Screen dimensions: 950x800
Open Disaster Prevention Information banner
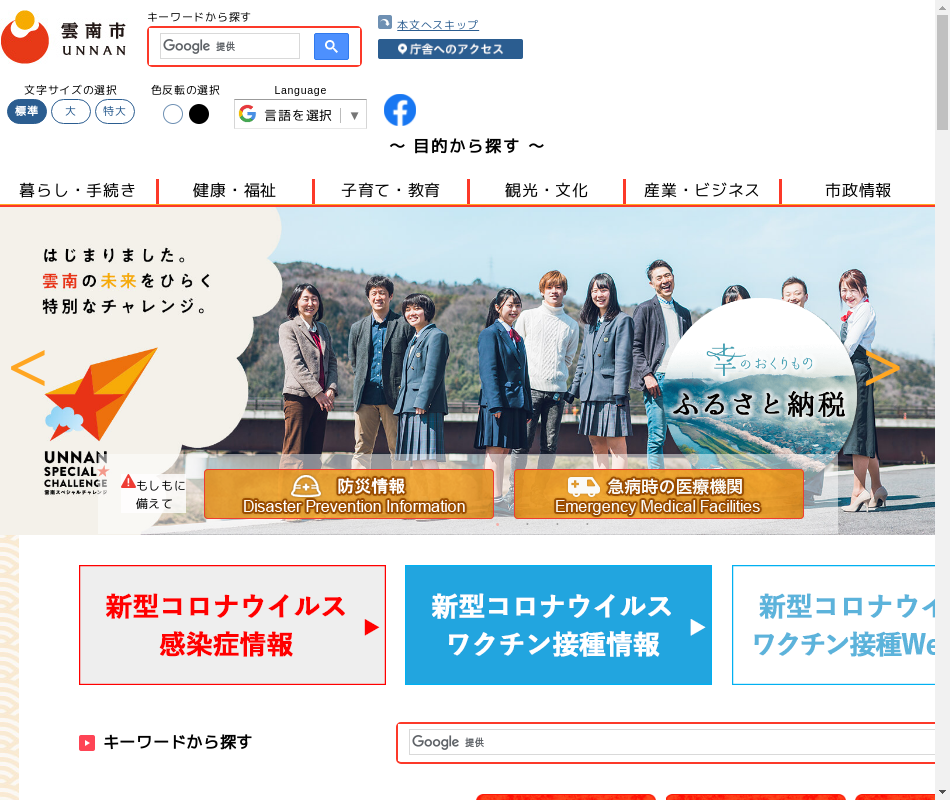[x=349, y=495]
